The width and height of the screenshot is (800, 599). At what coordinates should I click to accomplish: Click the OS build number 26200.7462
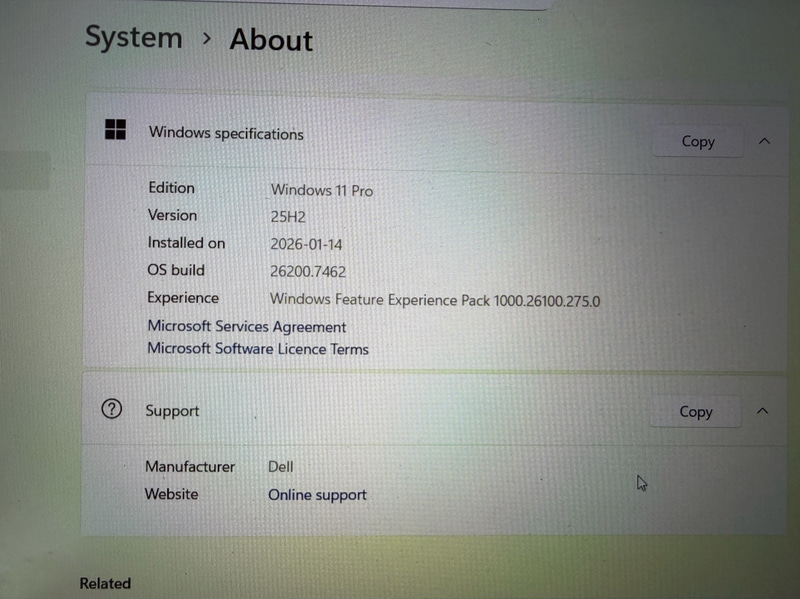tap(308, 271)
